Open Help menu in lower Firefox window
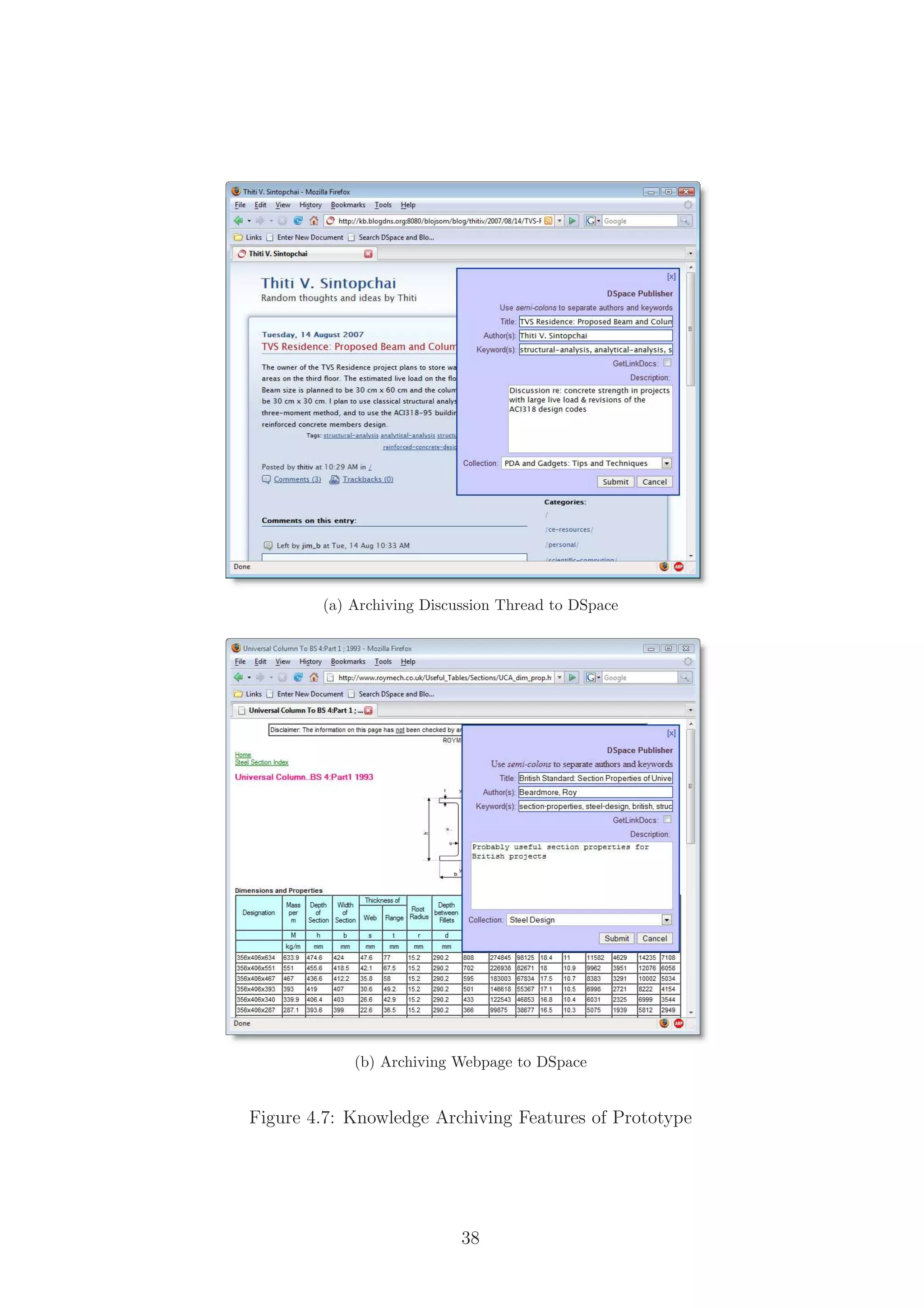Viewport: 924px width, 1308px height. point(408,662)
